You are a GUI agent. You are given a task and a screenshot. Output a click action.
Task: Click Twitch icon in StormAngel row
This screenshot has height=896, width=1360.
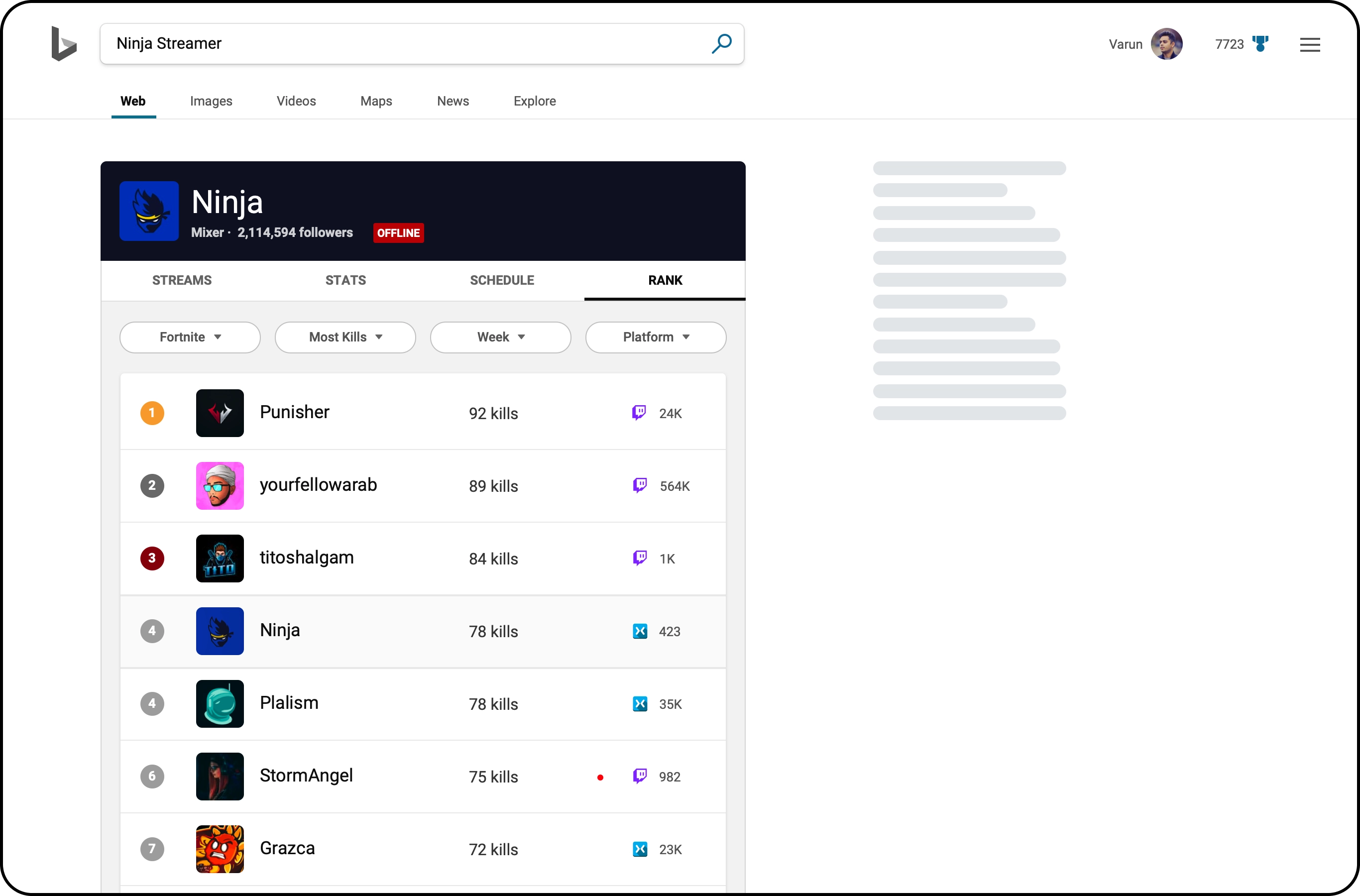coord(640,776)
